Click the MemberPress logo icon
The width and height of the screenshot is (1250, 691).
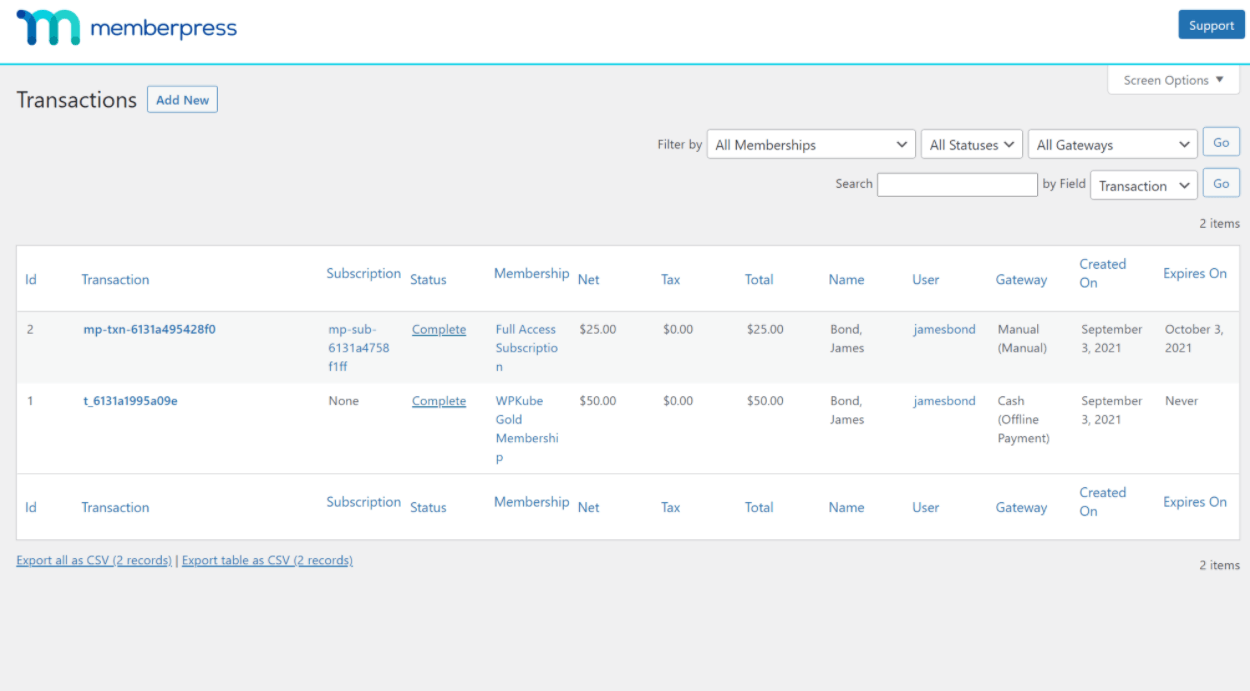tap(47, 28)
